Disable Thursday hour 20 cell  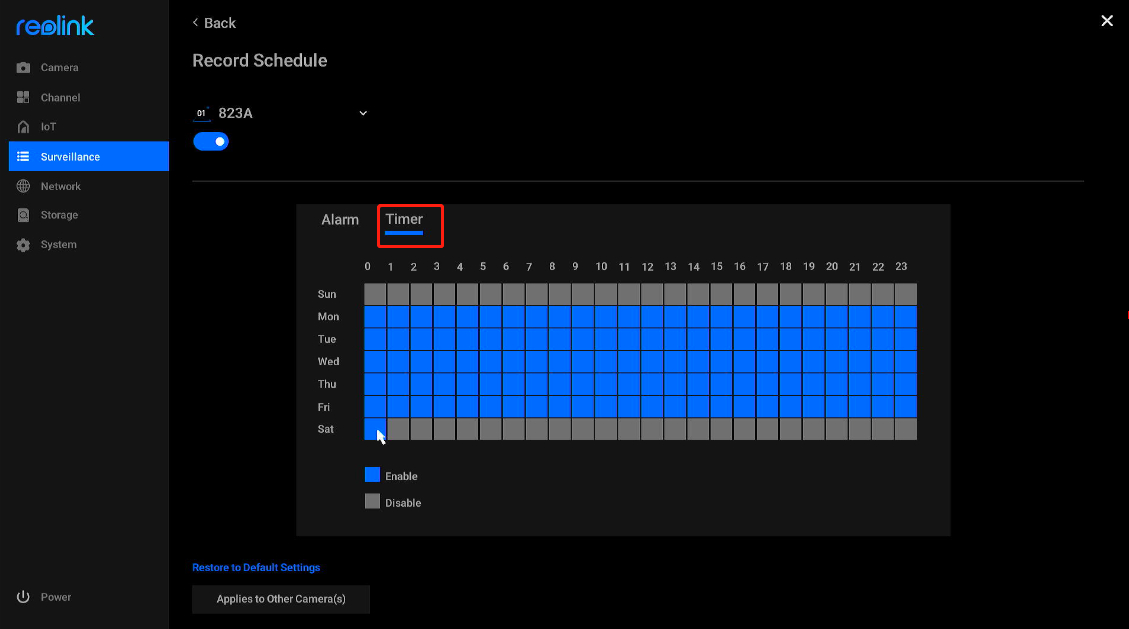coord(837,384)
